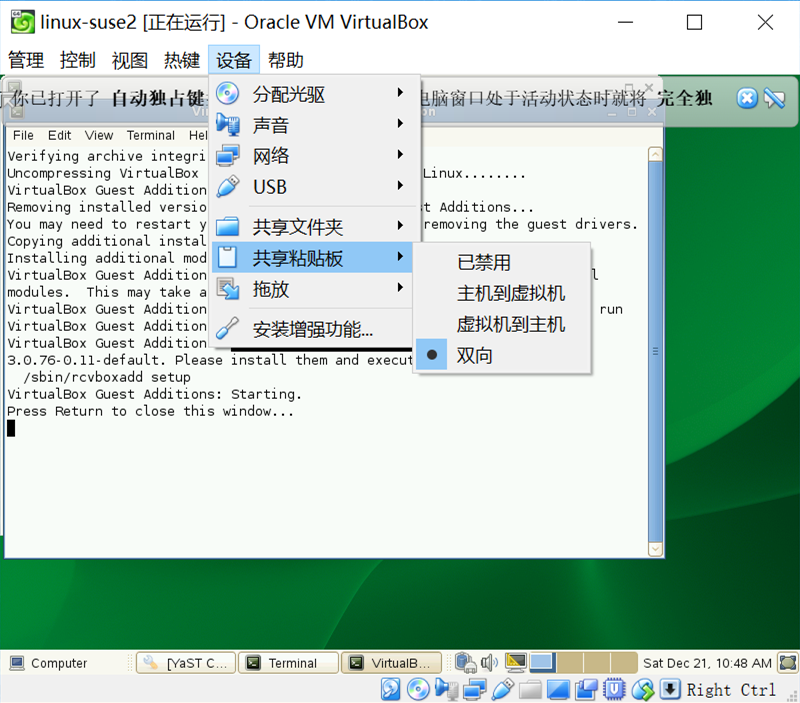Click the guest volume speaker tray icon

tap(489, 663)
